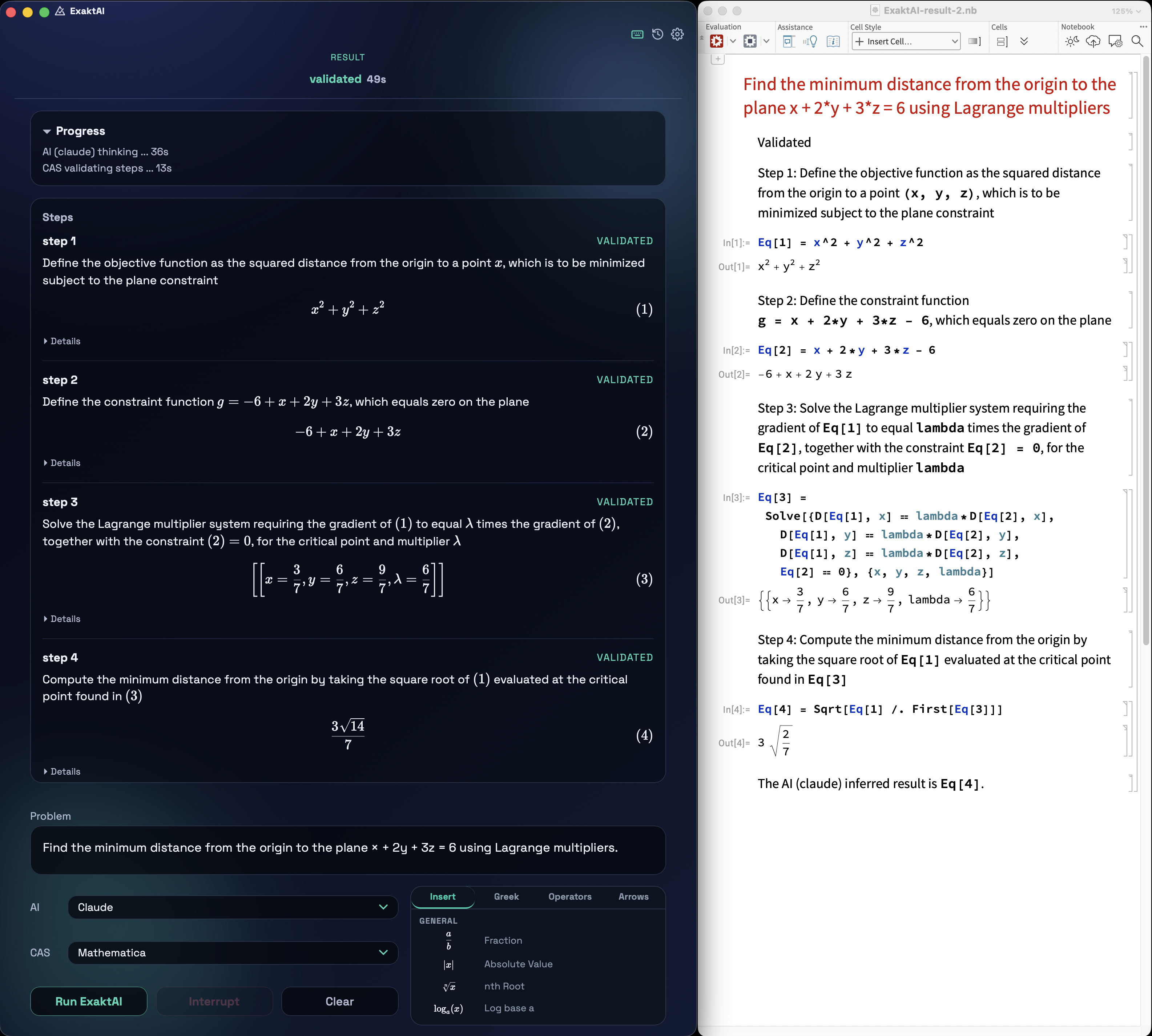
Task: Click the 3√14/7 result formula in step 4
Action: [x=348, y=735]
